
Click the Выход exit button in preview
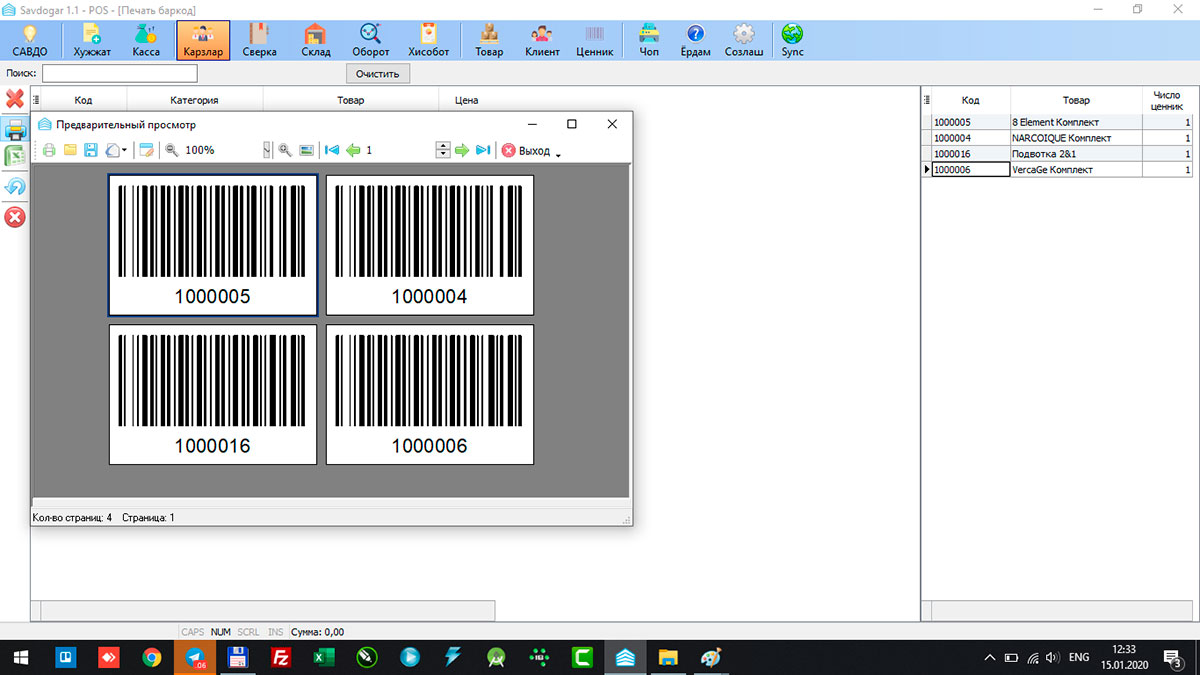[x=526, y=150]
